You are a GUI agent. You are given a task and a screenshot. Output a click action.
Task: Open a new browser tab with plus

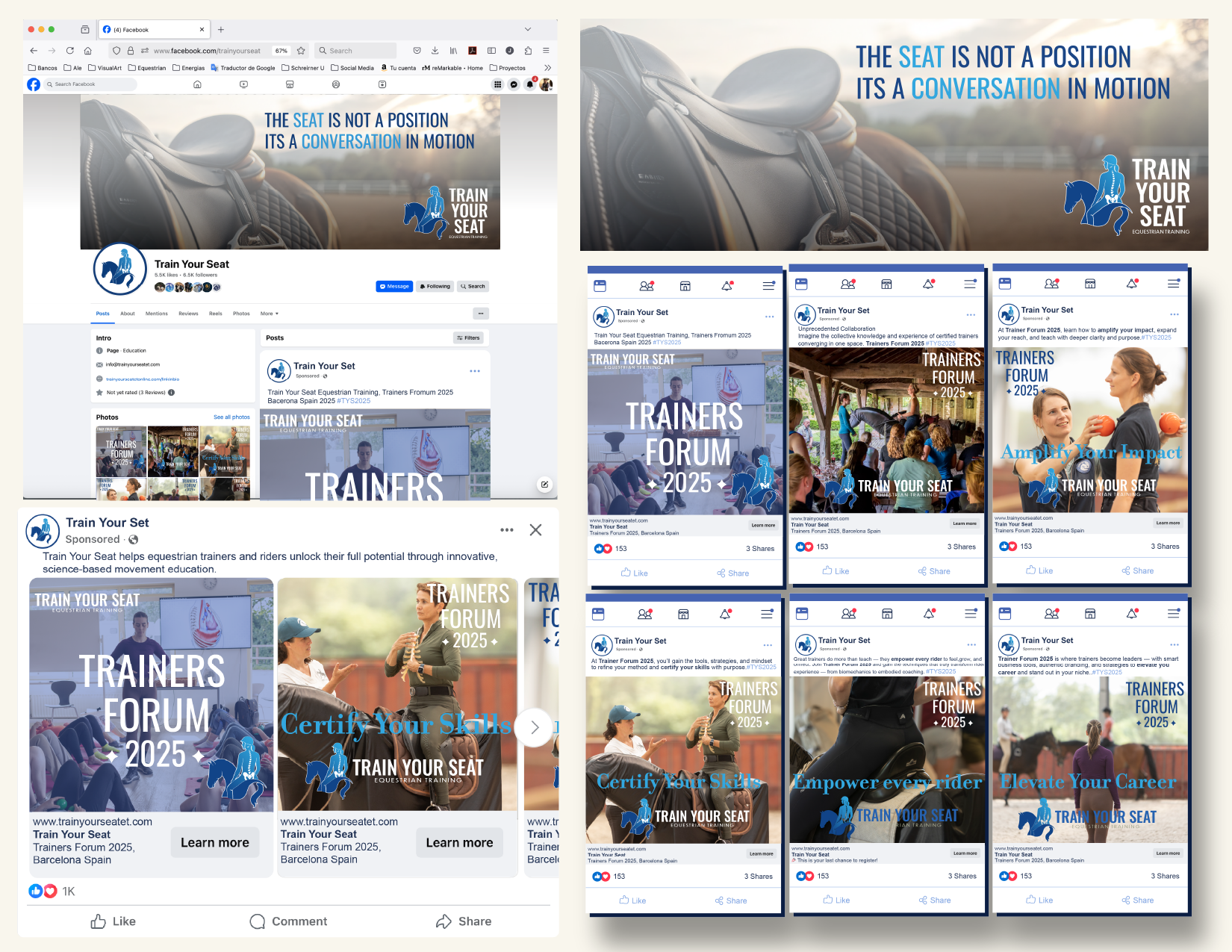click(221, 30)
